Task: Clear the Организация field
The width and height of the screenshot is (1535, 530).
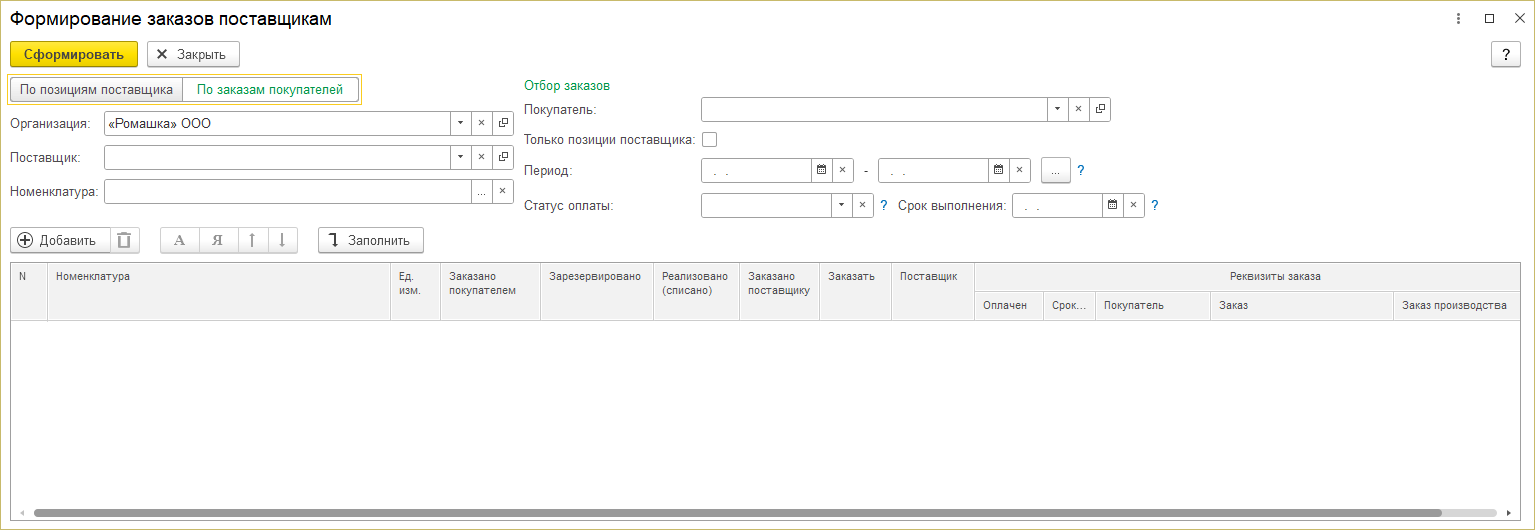Action: [481, 123]
